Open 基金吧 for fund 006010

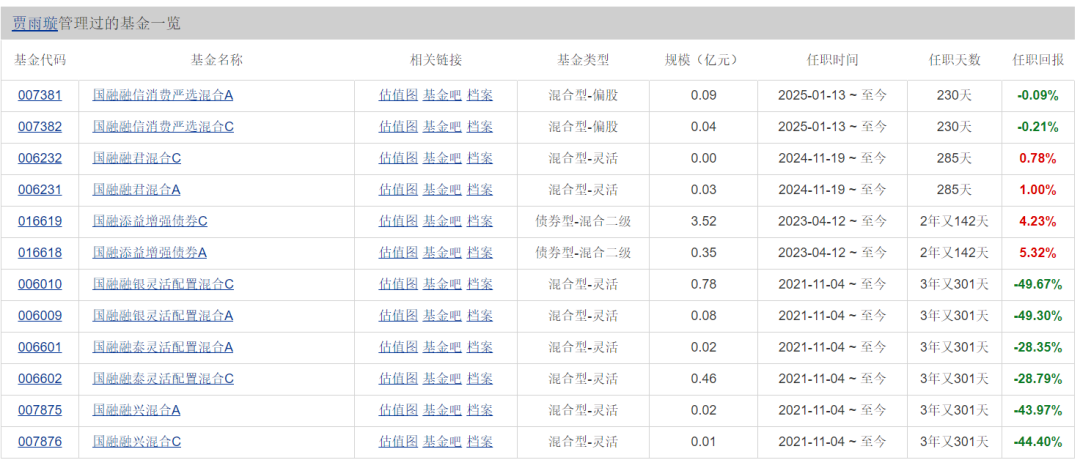[442, 284]
